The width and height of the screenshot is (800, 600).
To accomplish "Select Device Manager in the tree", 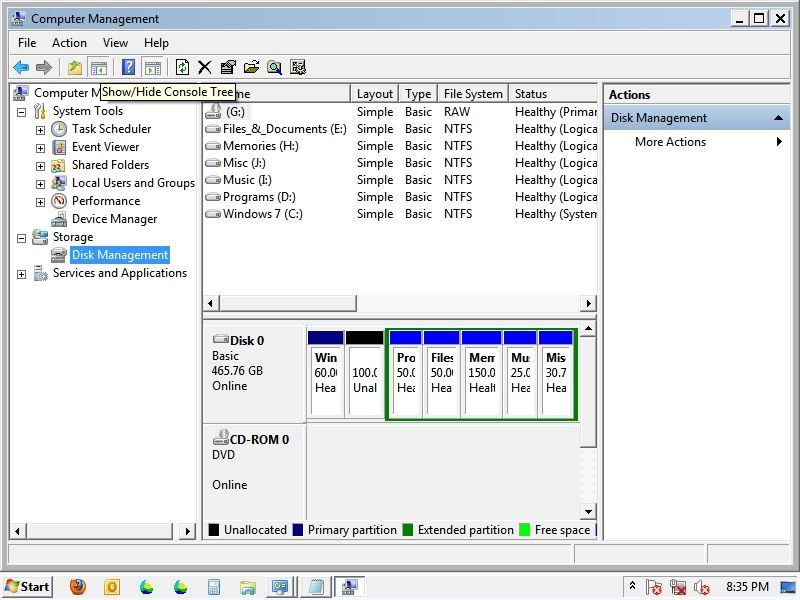I will pos(114,219).
